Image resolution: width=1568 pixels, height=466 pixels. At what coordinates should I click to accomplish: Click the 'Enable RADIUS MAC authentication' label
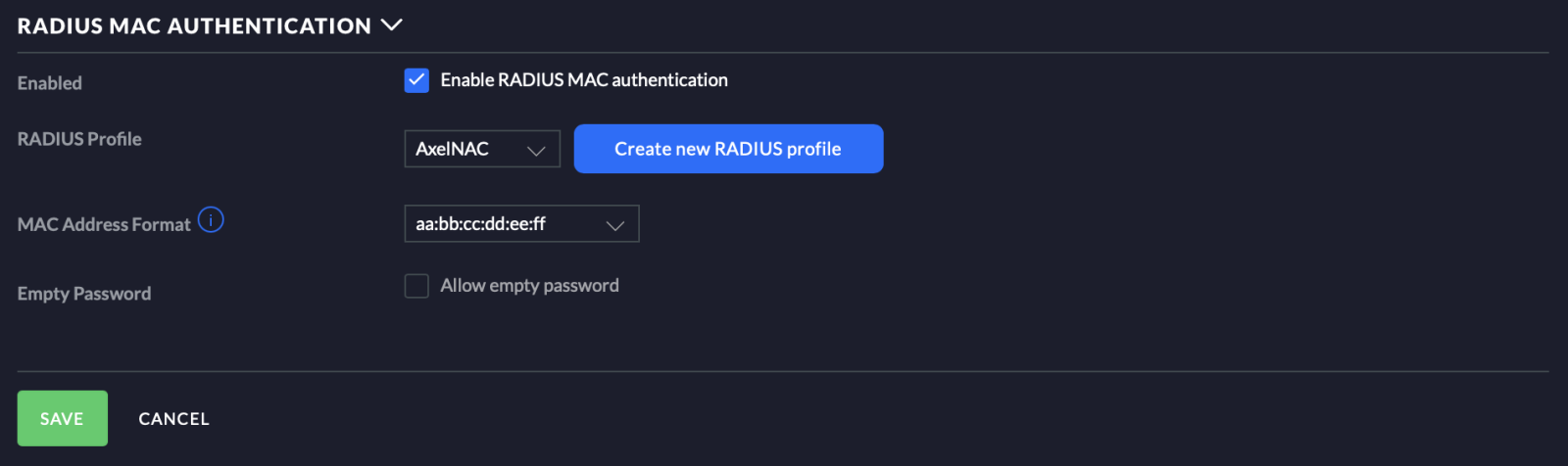(584, 80)
